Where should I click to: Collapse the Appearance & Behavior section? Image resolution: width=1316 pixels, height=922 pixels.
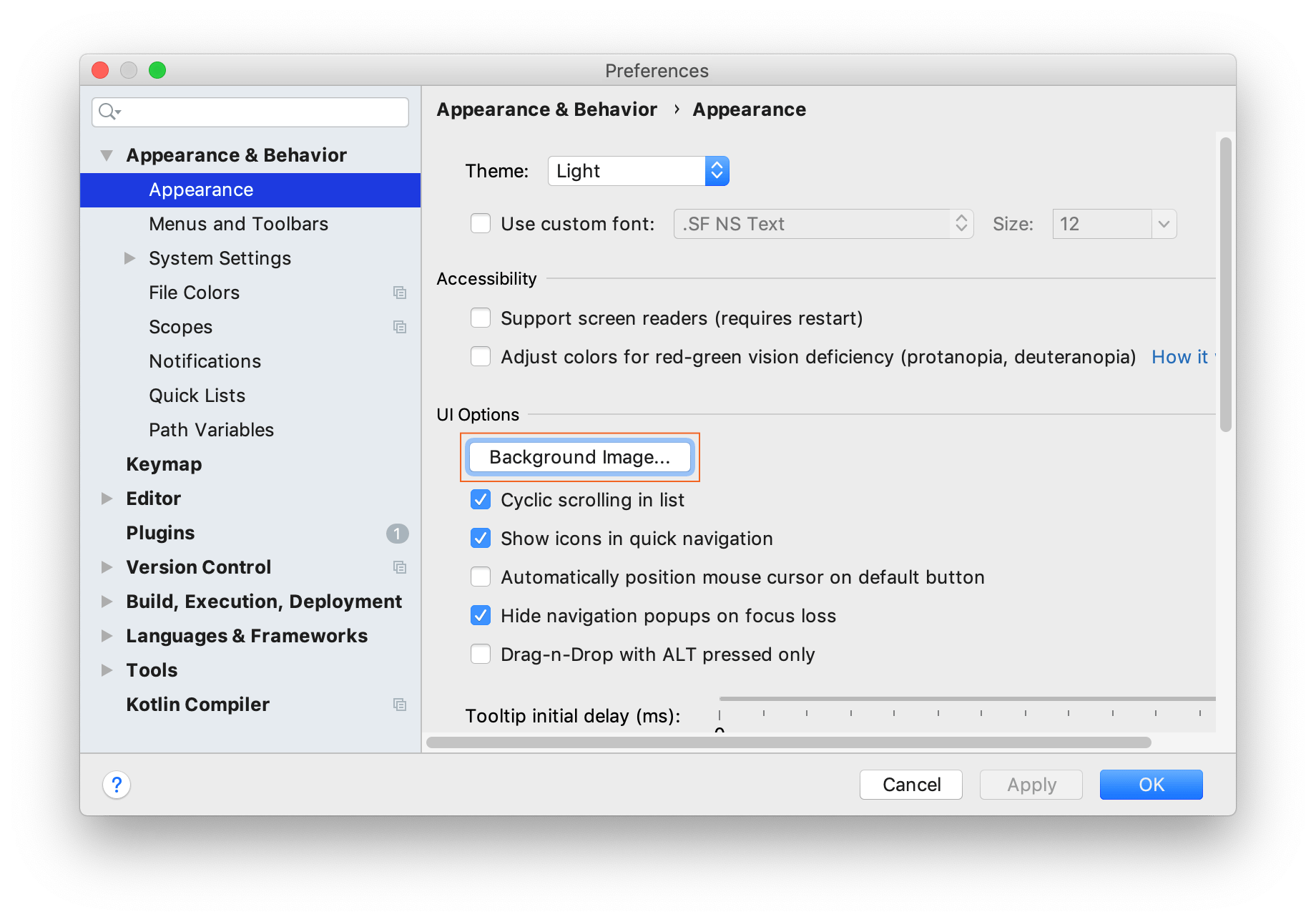(x=106, y=155)
